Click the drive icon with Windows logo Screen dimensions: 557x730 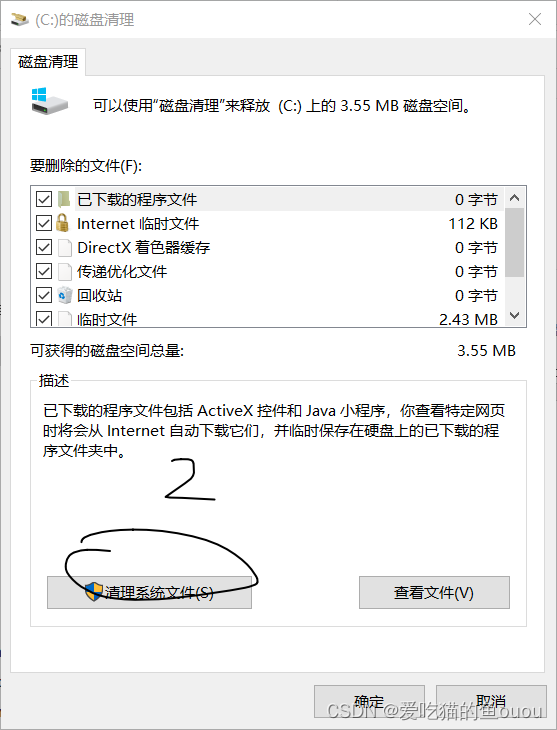(49, 101)
